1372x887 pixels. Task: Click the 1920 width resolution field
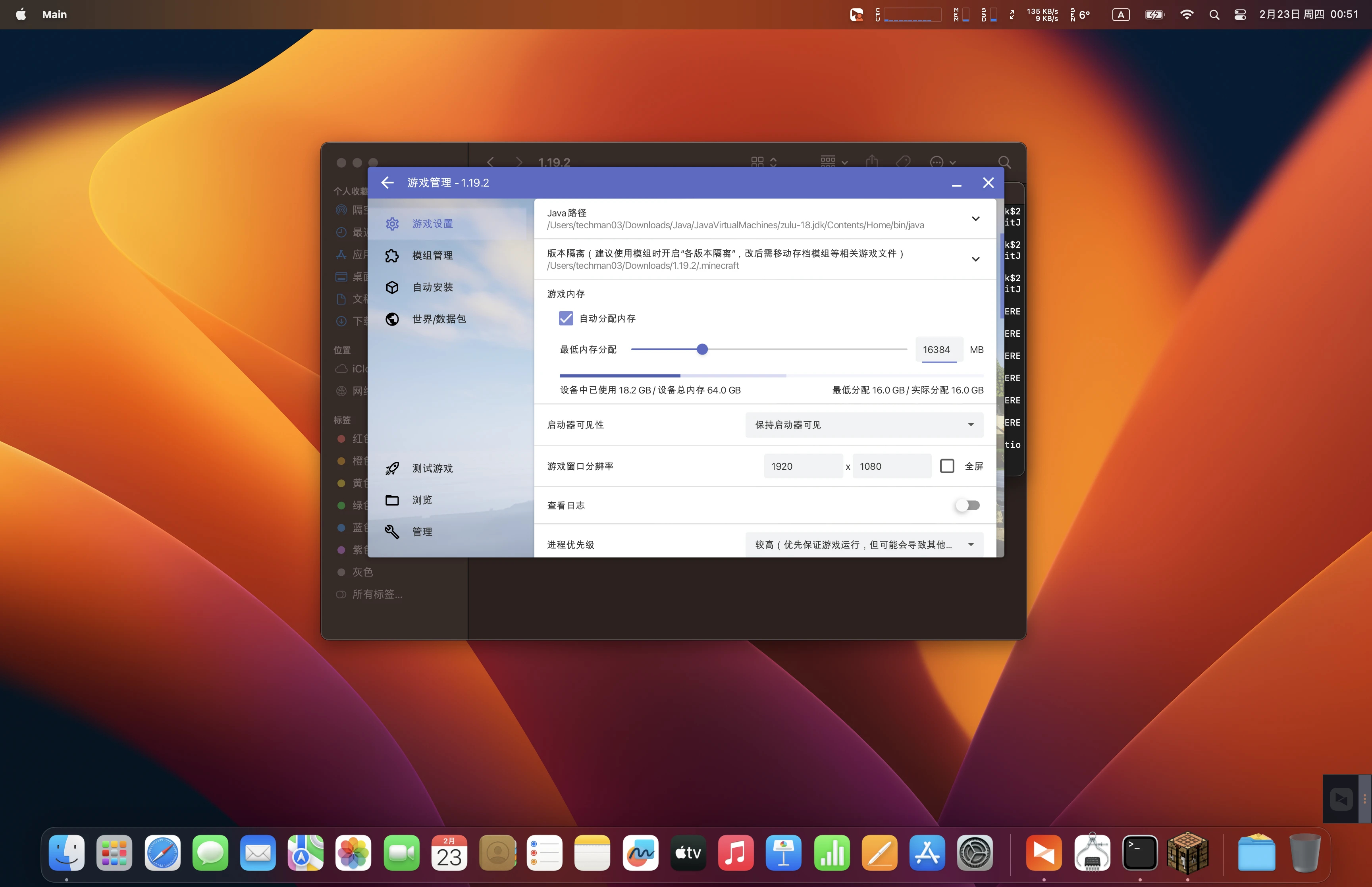pyautogui.click(x=803, y=466)
